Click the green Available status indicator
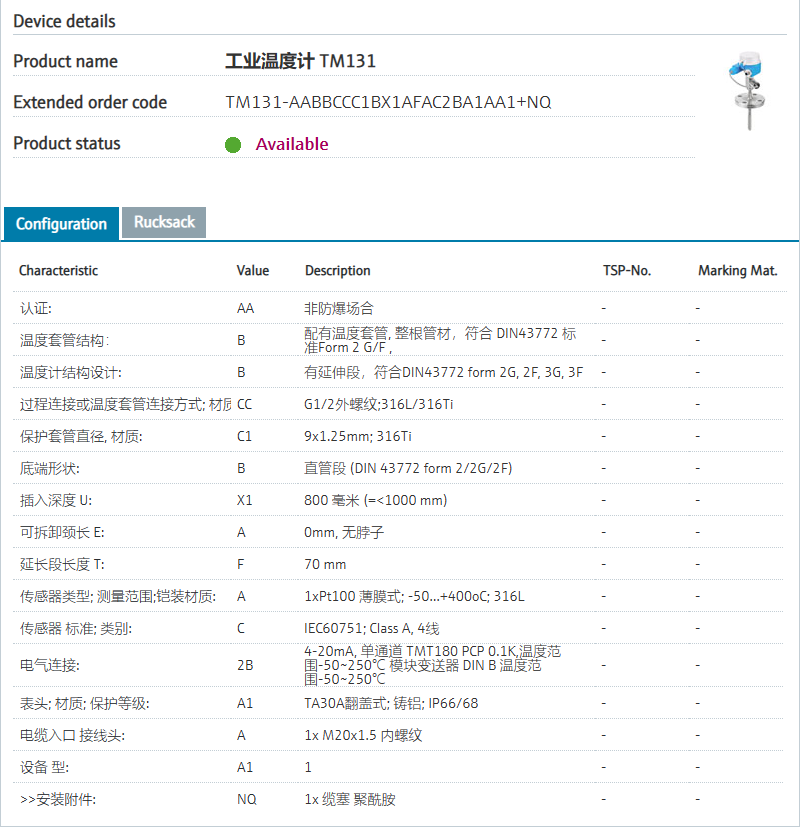Viewport: 800px width, 828px height. coord(233,144)
